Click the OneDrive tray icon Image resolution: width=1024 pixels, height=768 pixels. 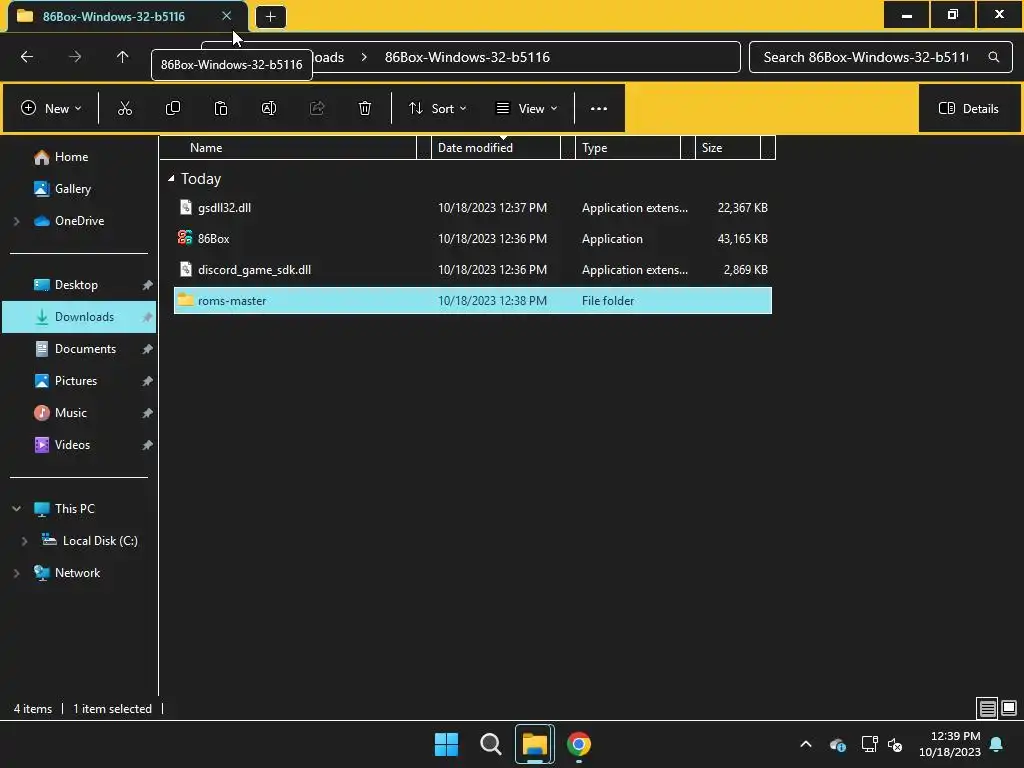(x=838, y=744)
